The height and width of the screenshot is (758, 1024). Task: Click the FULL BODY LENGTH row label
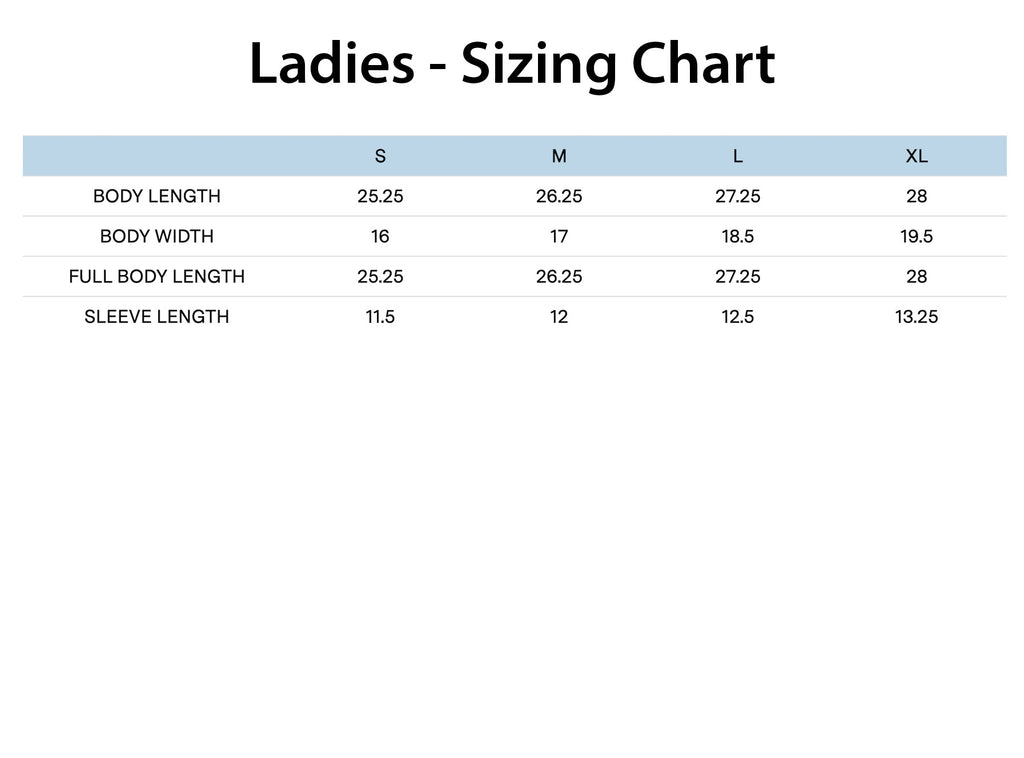[x=157, y=276]
